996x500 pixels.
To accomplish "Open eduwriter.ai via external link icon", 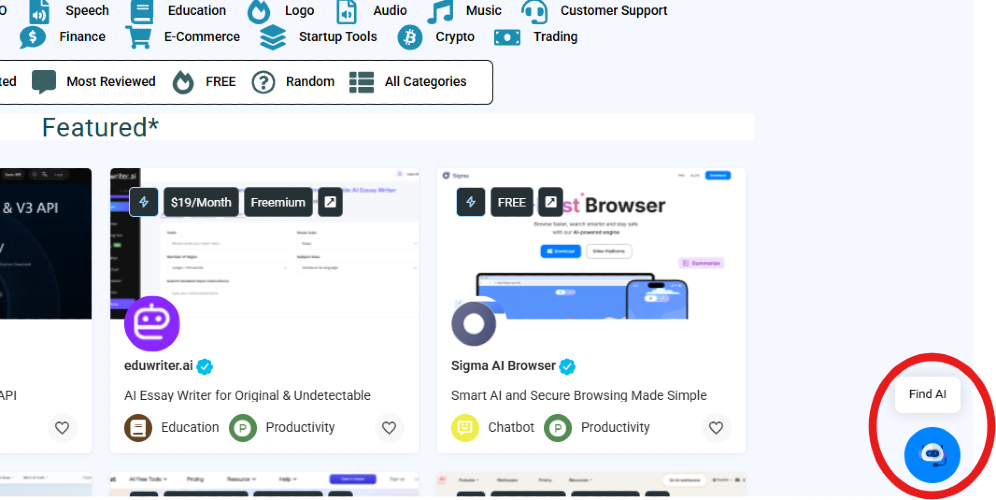I will [x=330, y=202].
